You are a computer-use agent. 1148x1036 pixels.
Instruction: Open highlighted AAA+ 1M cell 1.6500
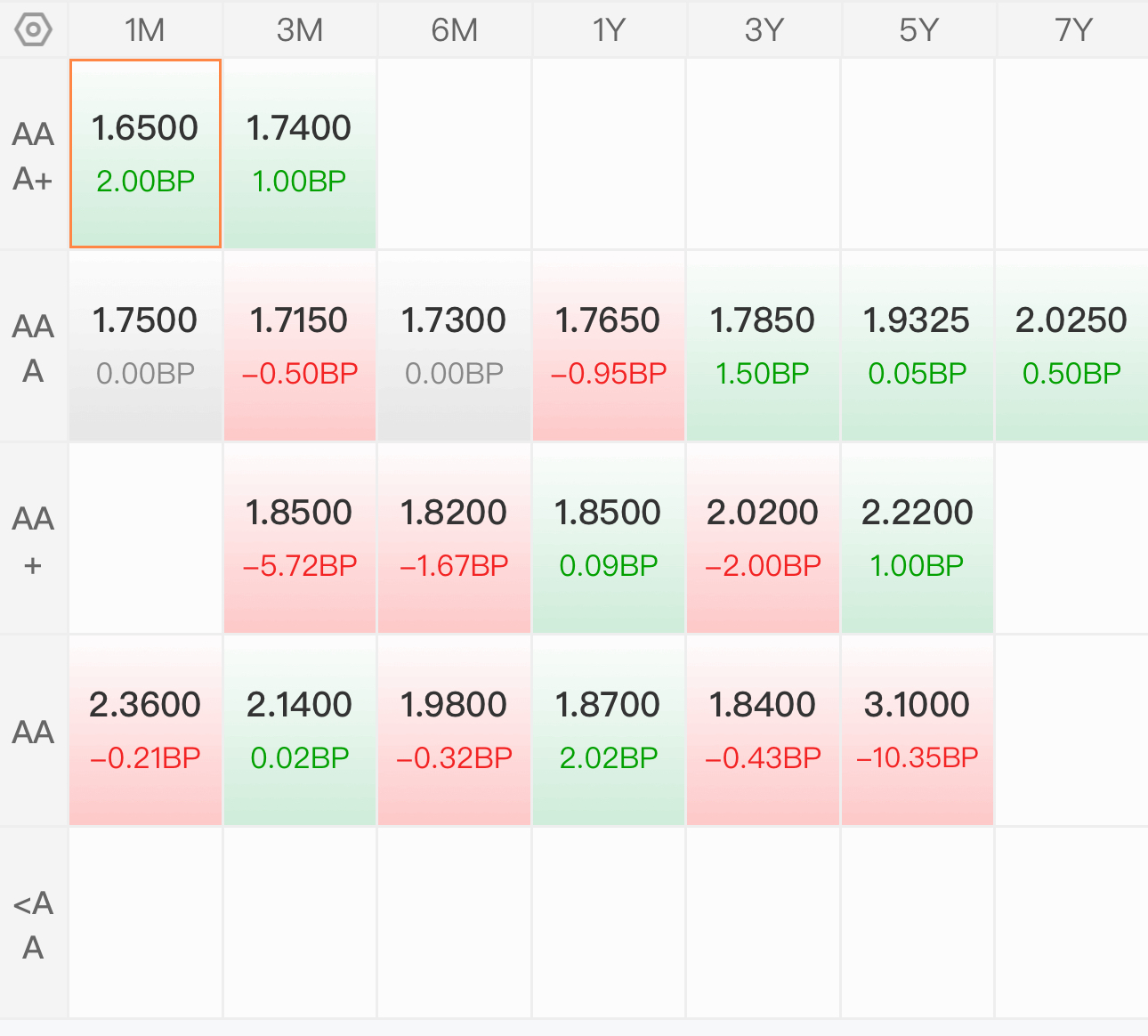coord(145,154)
